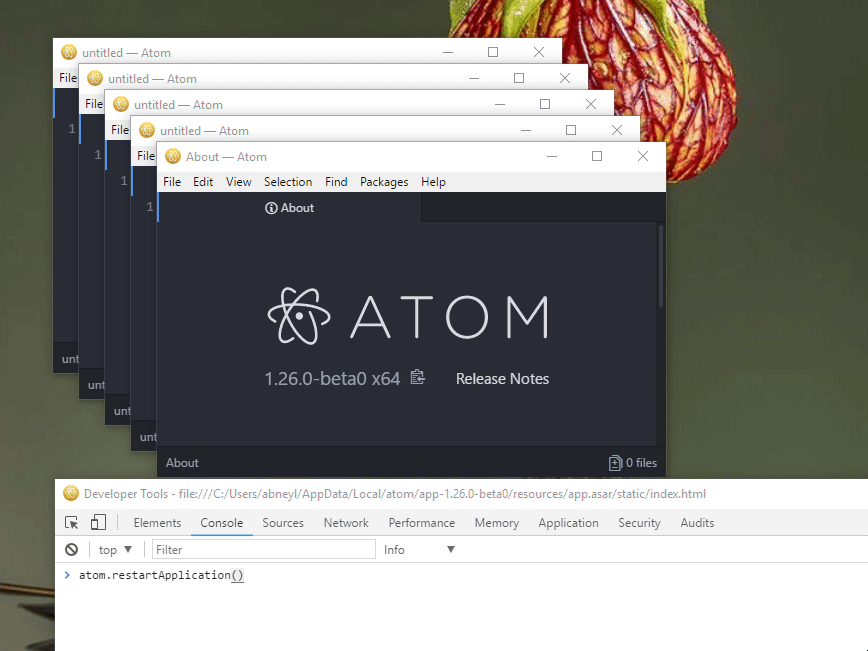Click the Atom logo in About pane

point(407,316)
